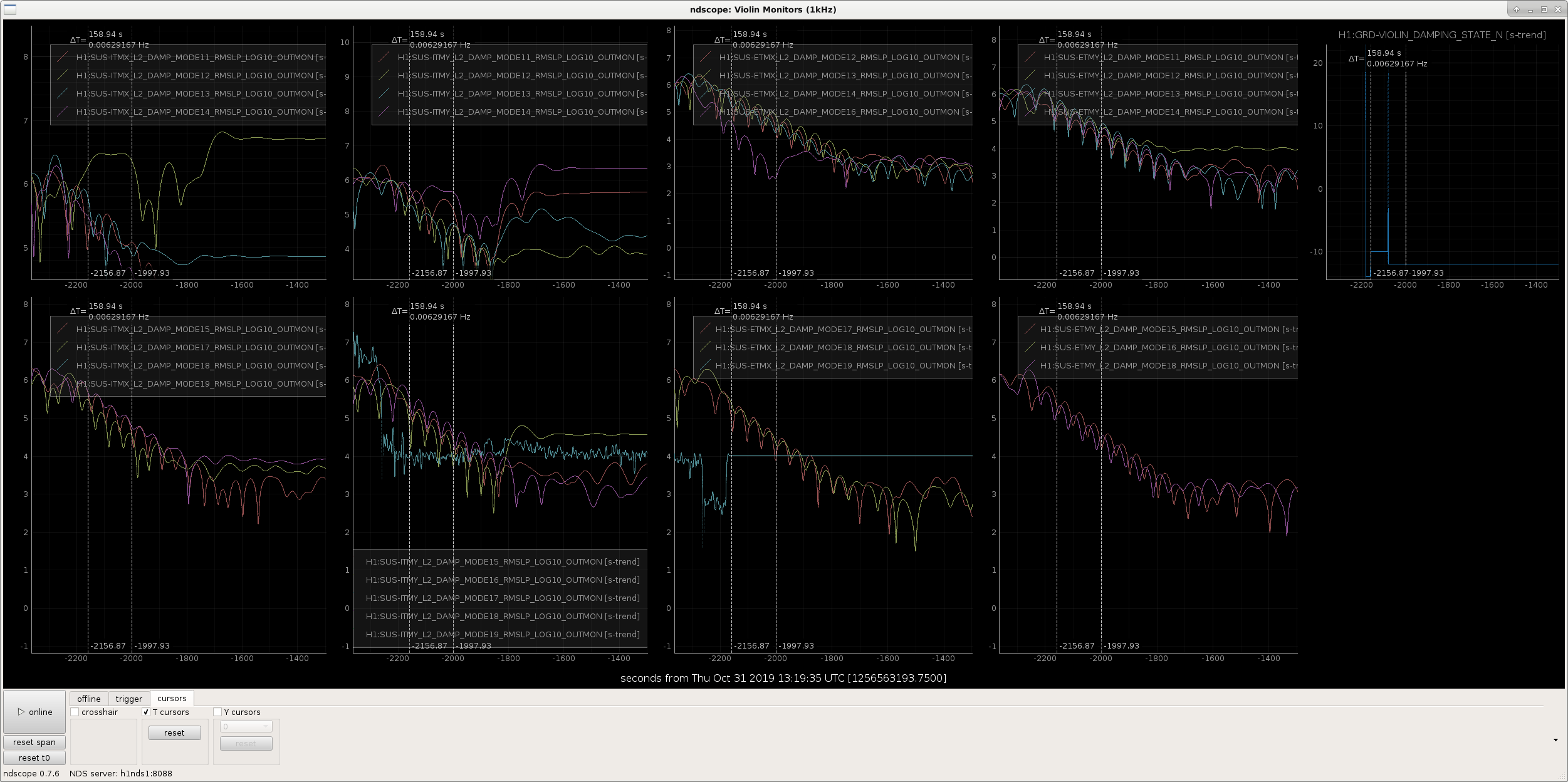Uncheck the T cursors checkbox
Image resolution: width=1568 pixels, height=782 pixels.
146,712
